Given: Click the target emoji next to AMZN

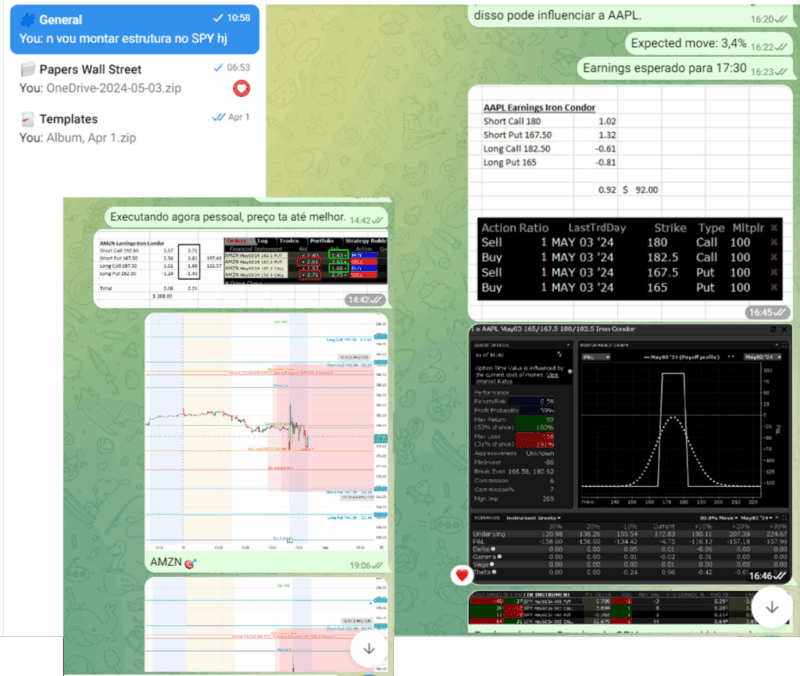Looking at the screenshot, I should point(190,563).
